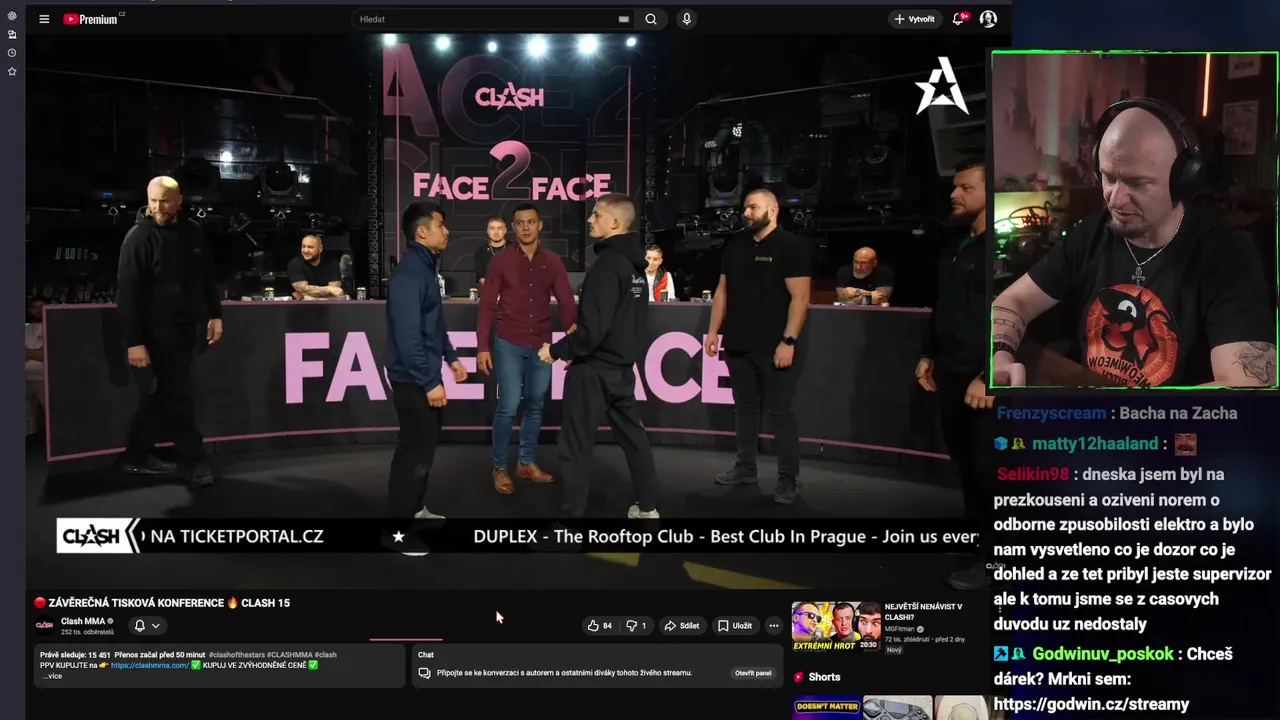Image resolution: width=1280 pixels, height=720 pixels.
Task: Click the Clash MMA channel avatar
Action: coord(44,625)
